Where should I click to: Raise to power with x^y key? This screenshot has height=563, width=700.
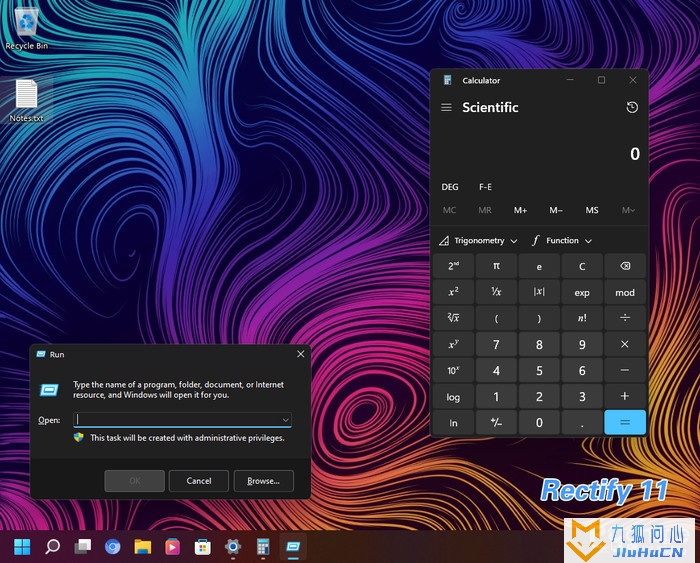(x=453, y=344)
